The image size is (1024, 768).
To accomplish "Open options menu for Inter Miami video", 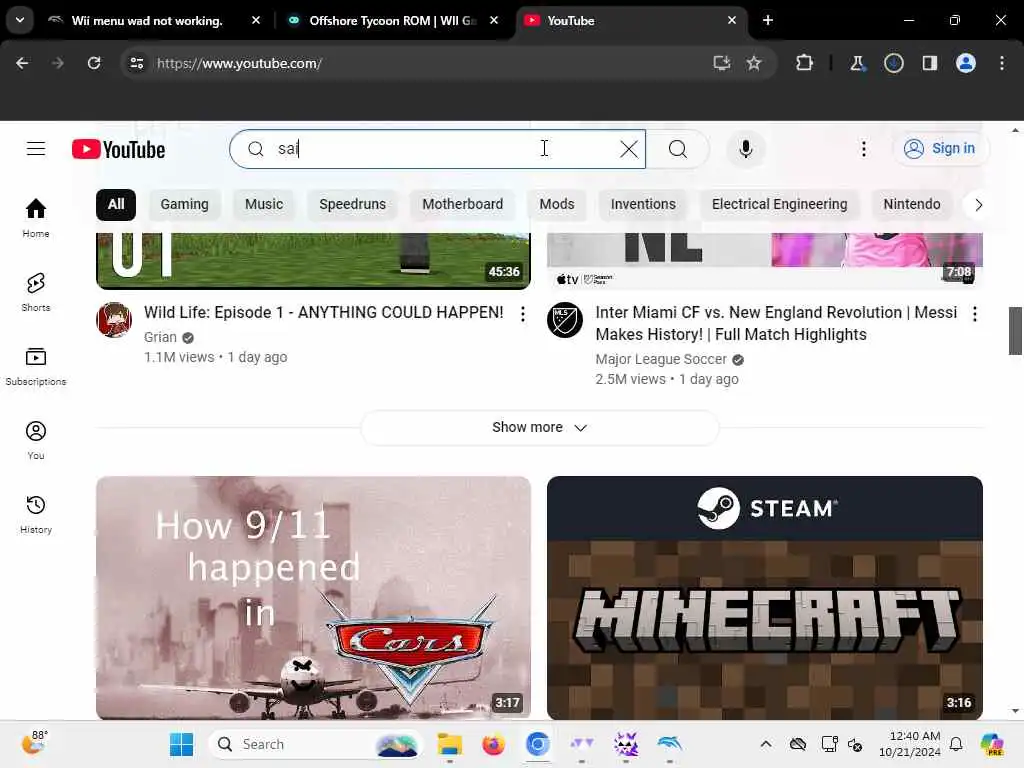I will (x=974, y=314).
